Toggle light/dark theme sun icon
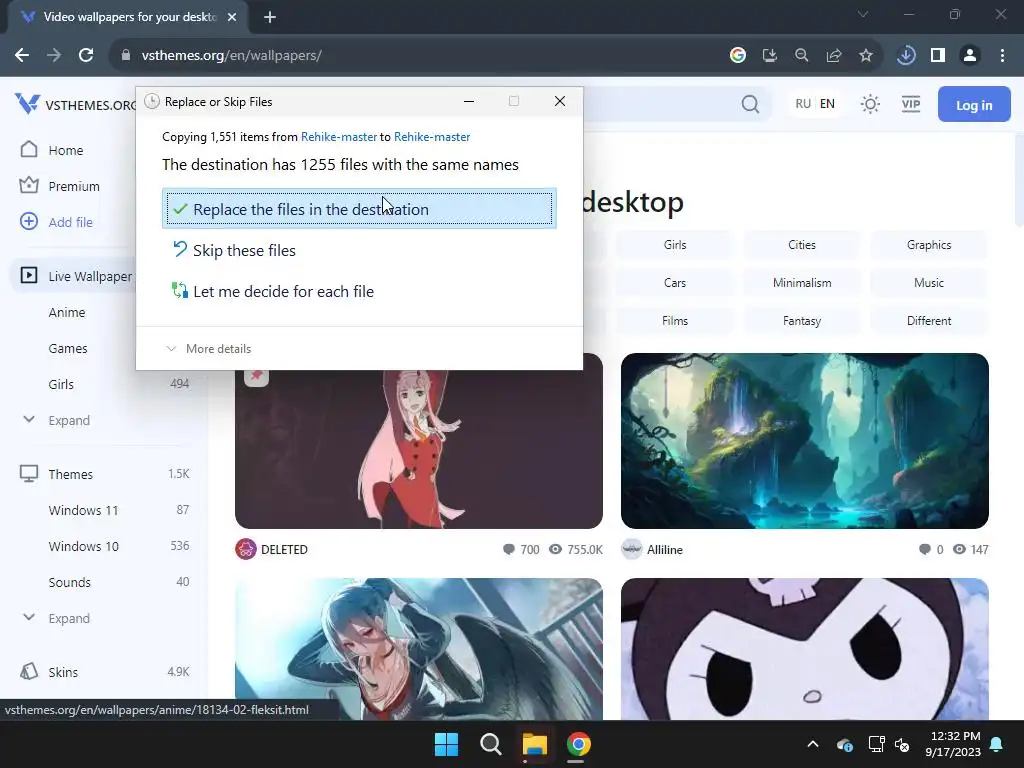Screen dimensions: 1024x768 tap(870, 104)
